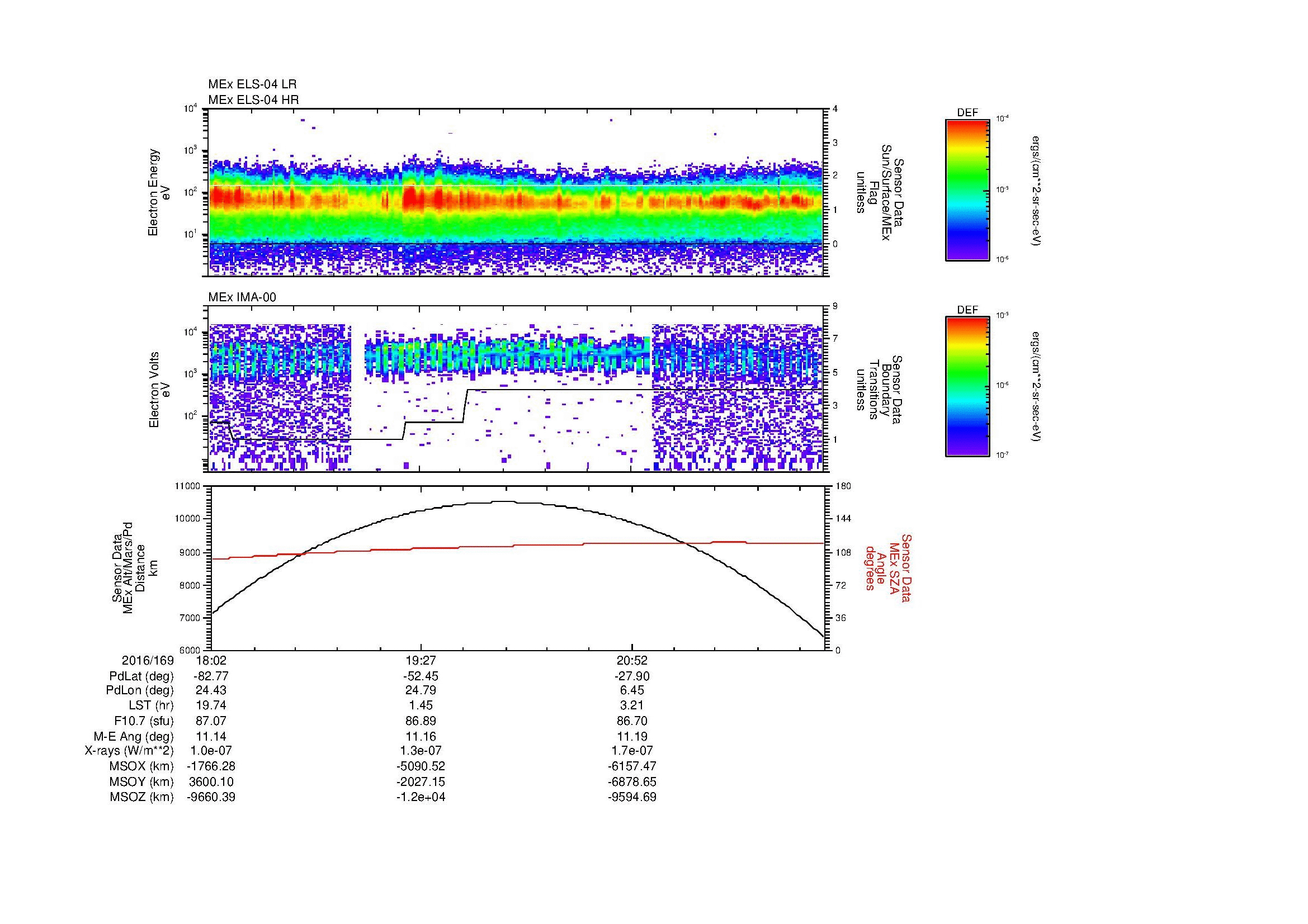This screenshot has height=924, width=1308.
Task: Click the IMA ion spectrogram panel
Action: click(517, 389)
